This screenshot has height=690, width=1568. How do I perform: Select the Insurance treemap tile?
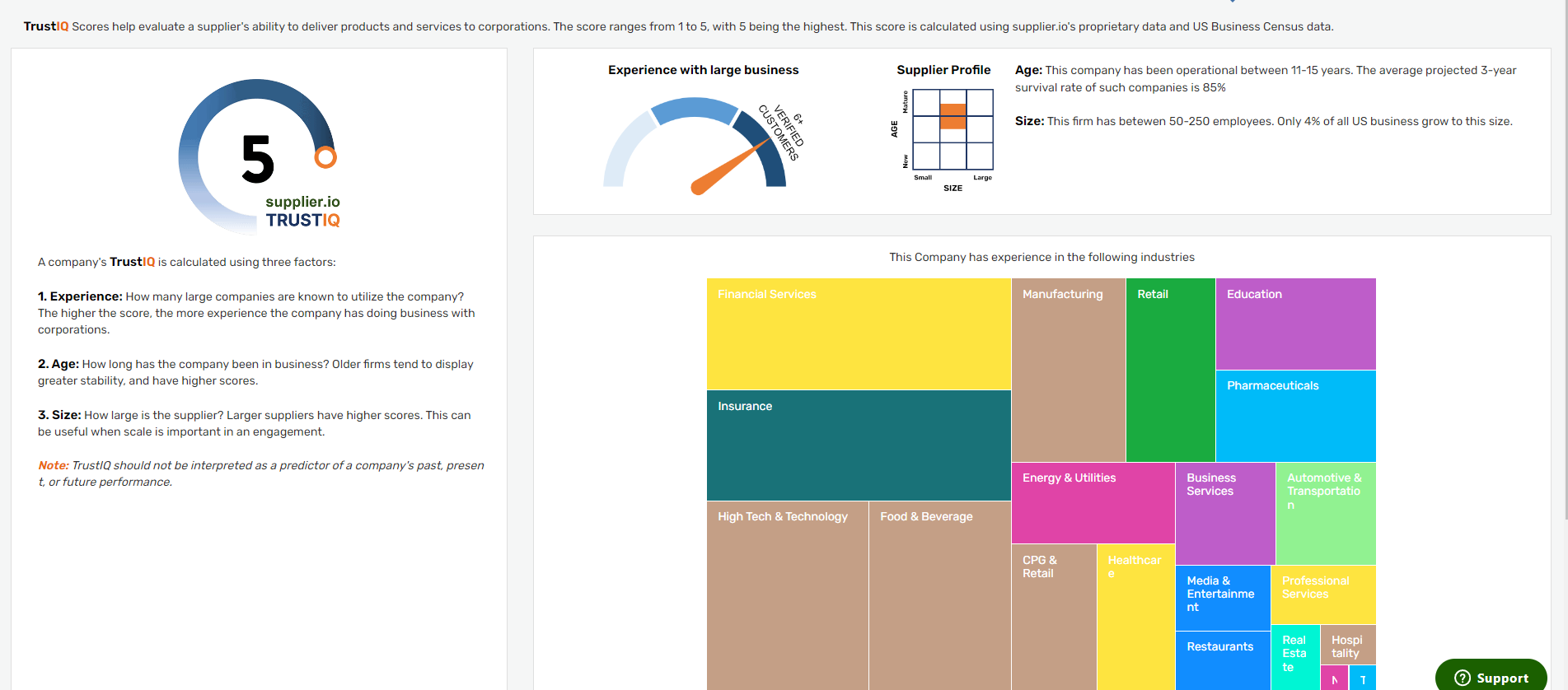(859, 445)
